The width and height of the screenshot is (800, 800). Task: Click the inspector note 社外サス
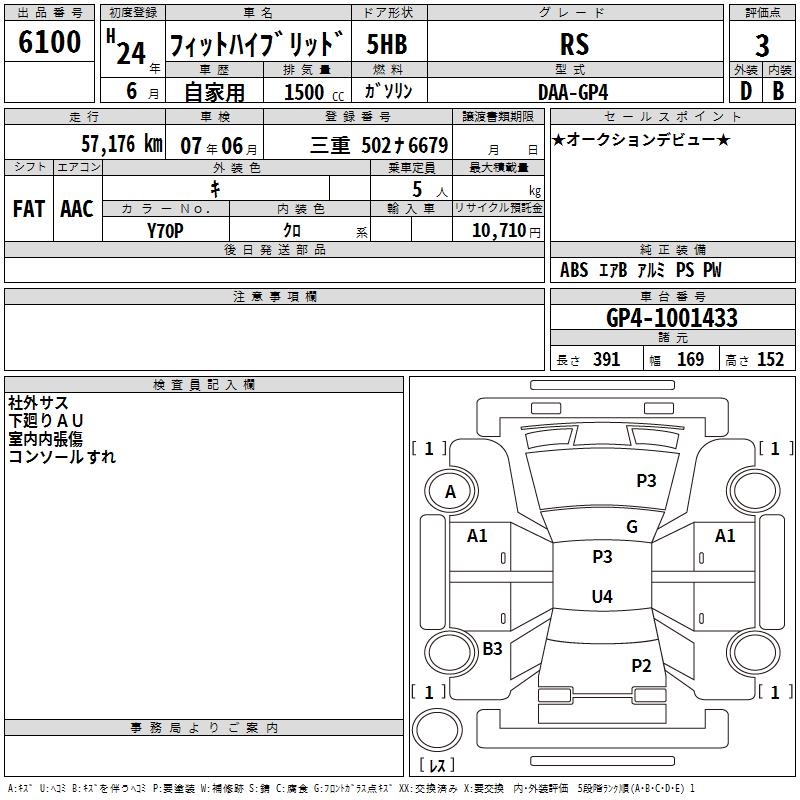[x=38, y=403]
